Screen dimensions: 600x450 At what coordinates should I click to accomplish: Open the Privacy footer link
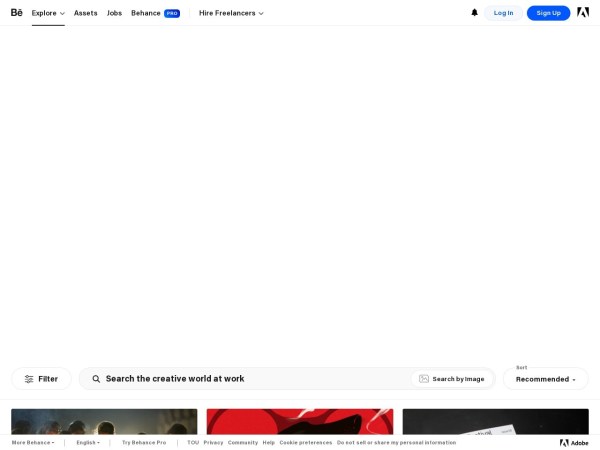tap(213, 442)
